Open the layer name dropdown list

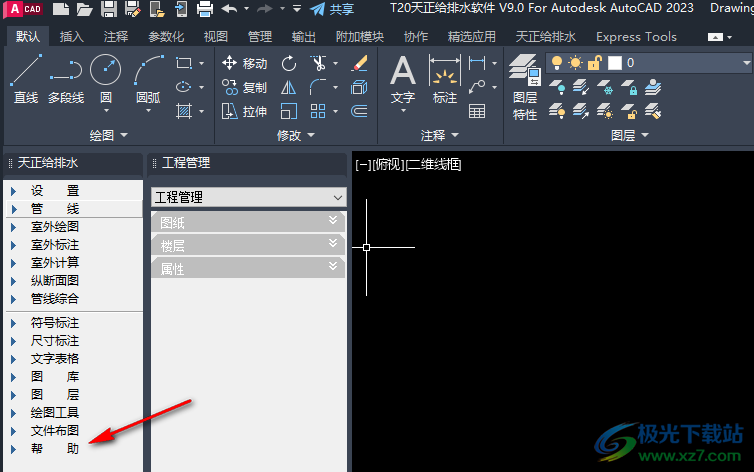[x=746, y=62]
